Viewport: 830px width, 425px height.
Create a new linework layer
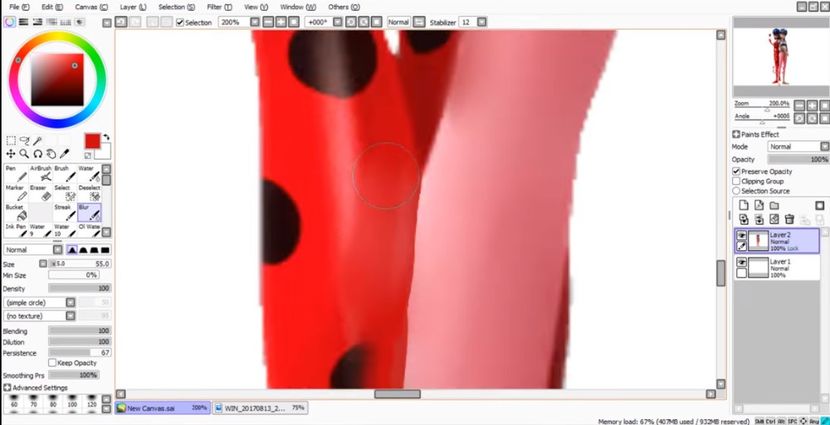tap(759, 205)
